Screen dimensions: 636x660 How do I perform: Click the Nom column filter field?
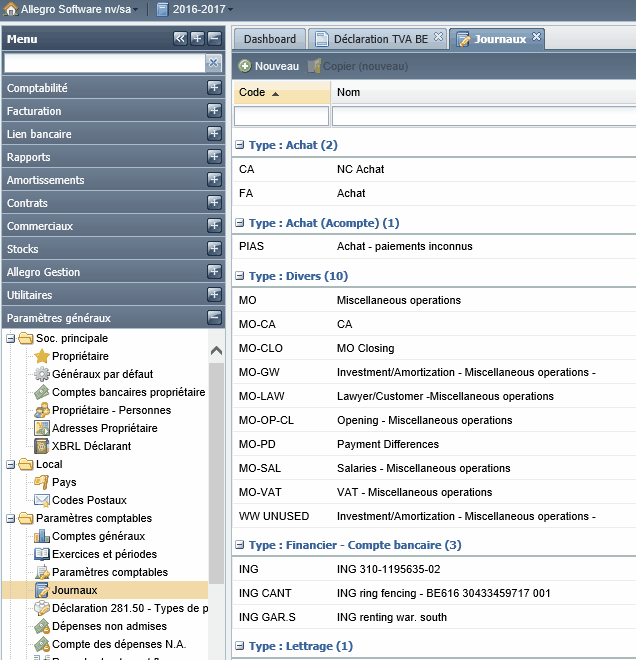point(484,116)
